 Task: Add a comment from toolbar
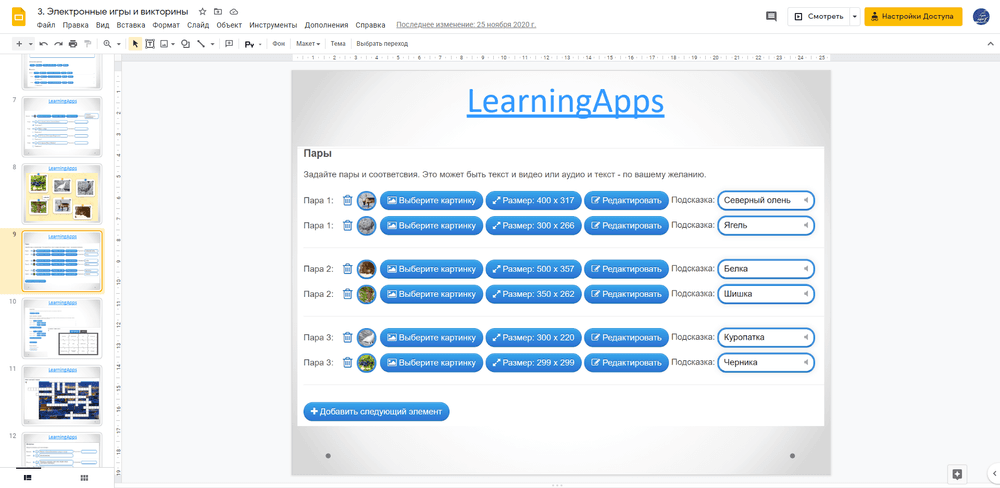click(x=229, y=44)
